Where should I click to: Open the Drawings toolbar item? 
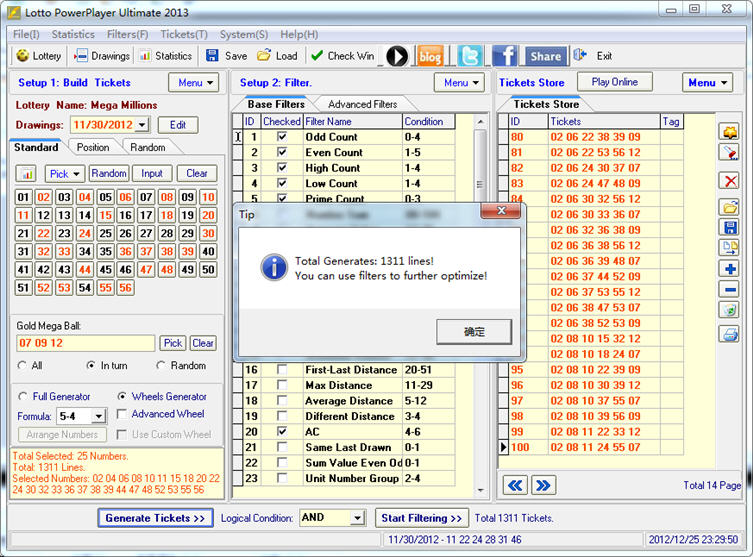(102, 56)
